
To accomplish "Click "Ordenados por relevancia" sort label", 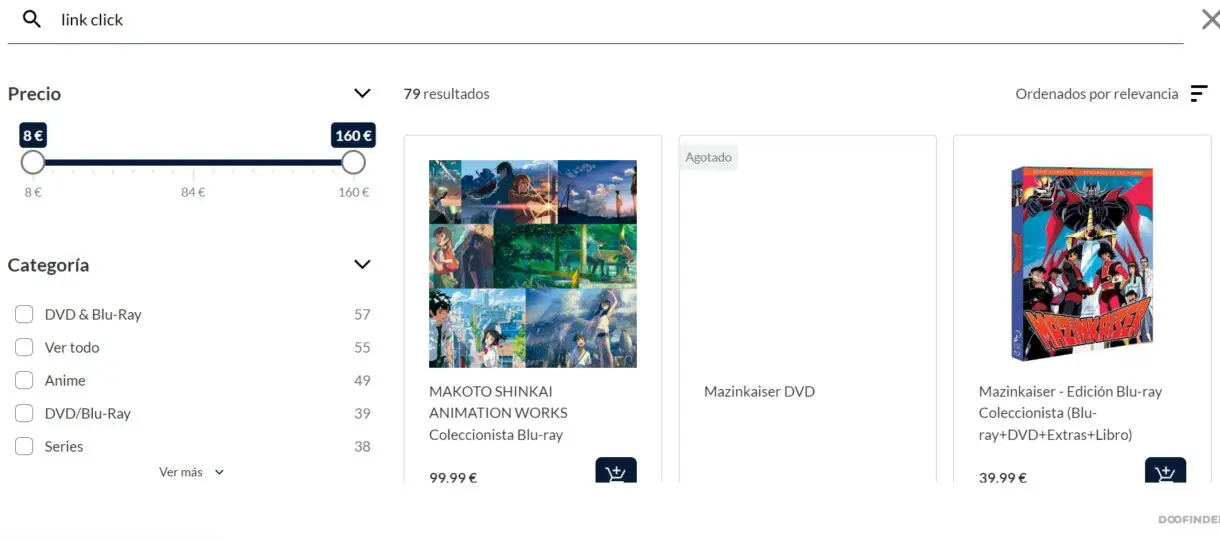I will 1097,93.
